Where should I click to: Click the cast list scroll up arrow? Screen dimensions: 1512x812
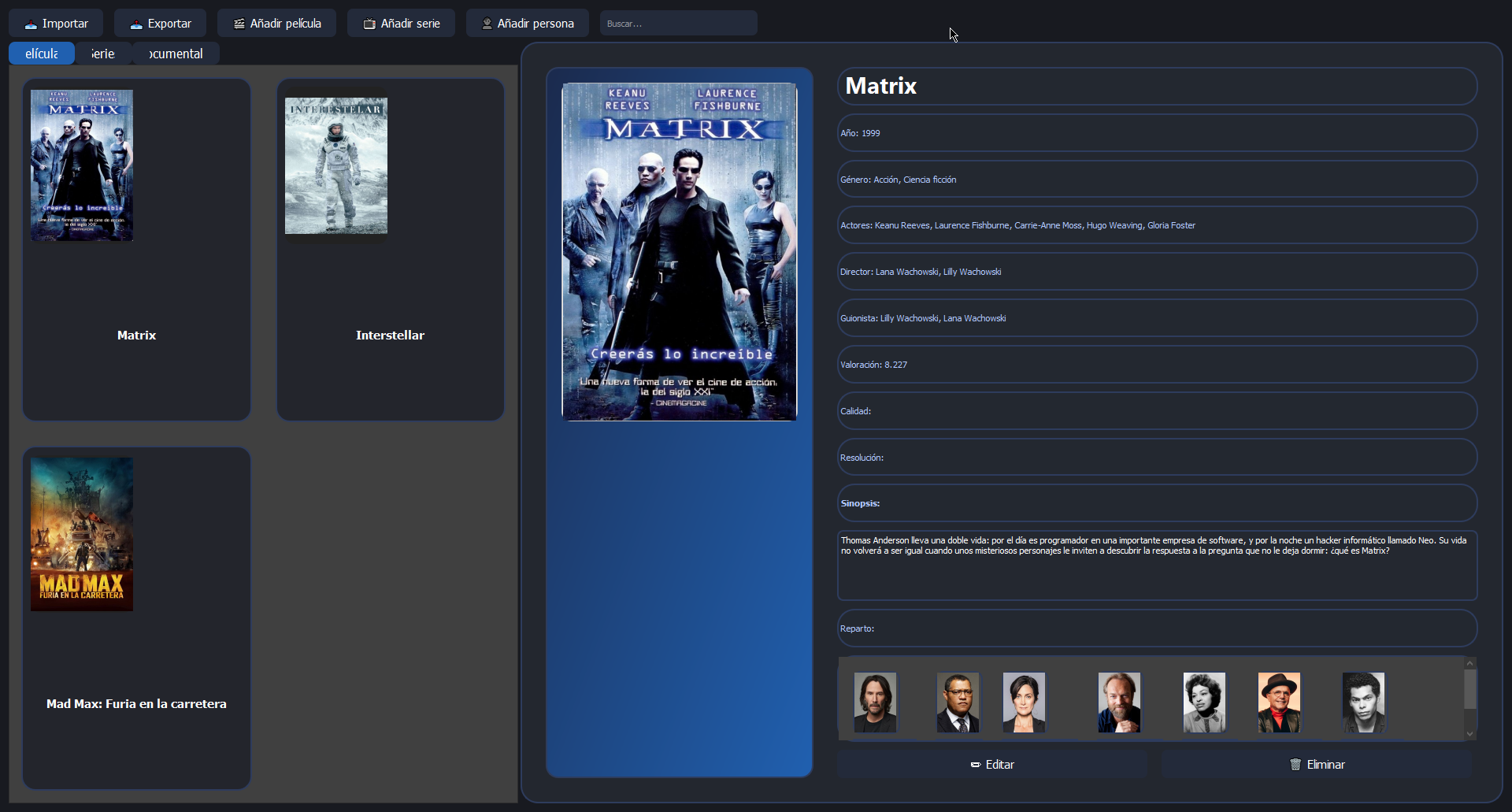[1470, 663]
